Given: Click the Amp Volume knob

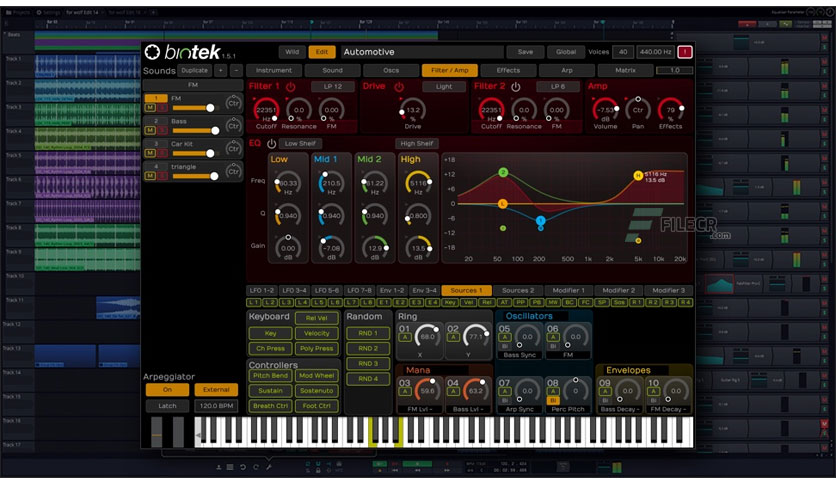Looking at the screenshot, I should (x=605, y=110).
